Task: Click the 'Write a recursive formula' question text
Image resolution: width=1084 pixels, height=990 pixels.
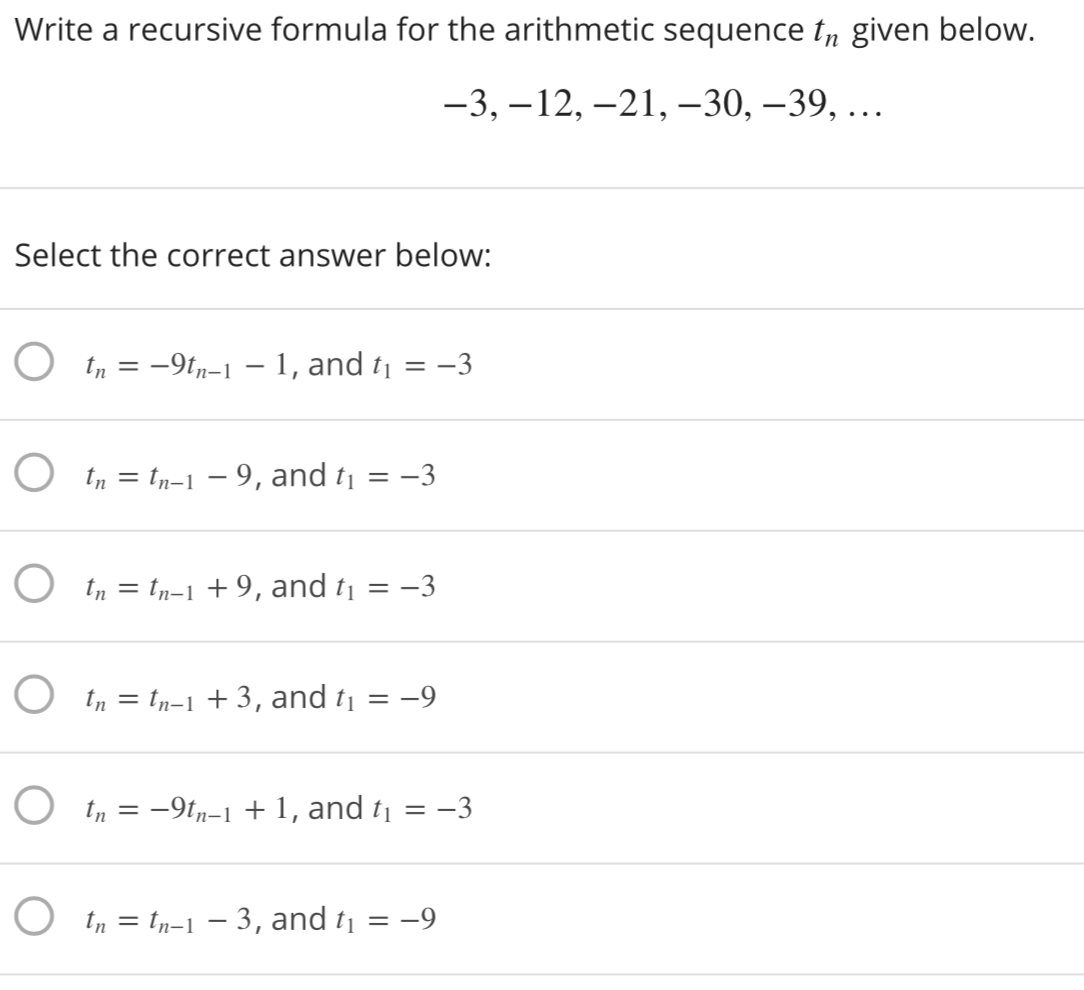Action: coord(525,30)
